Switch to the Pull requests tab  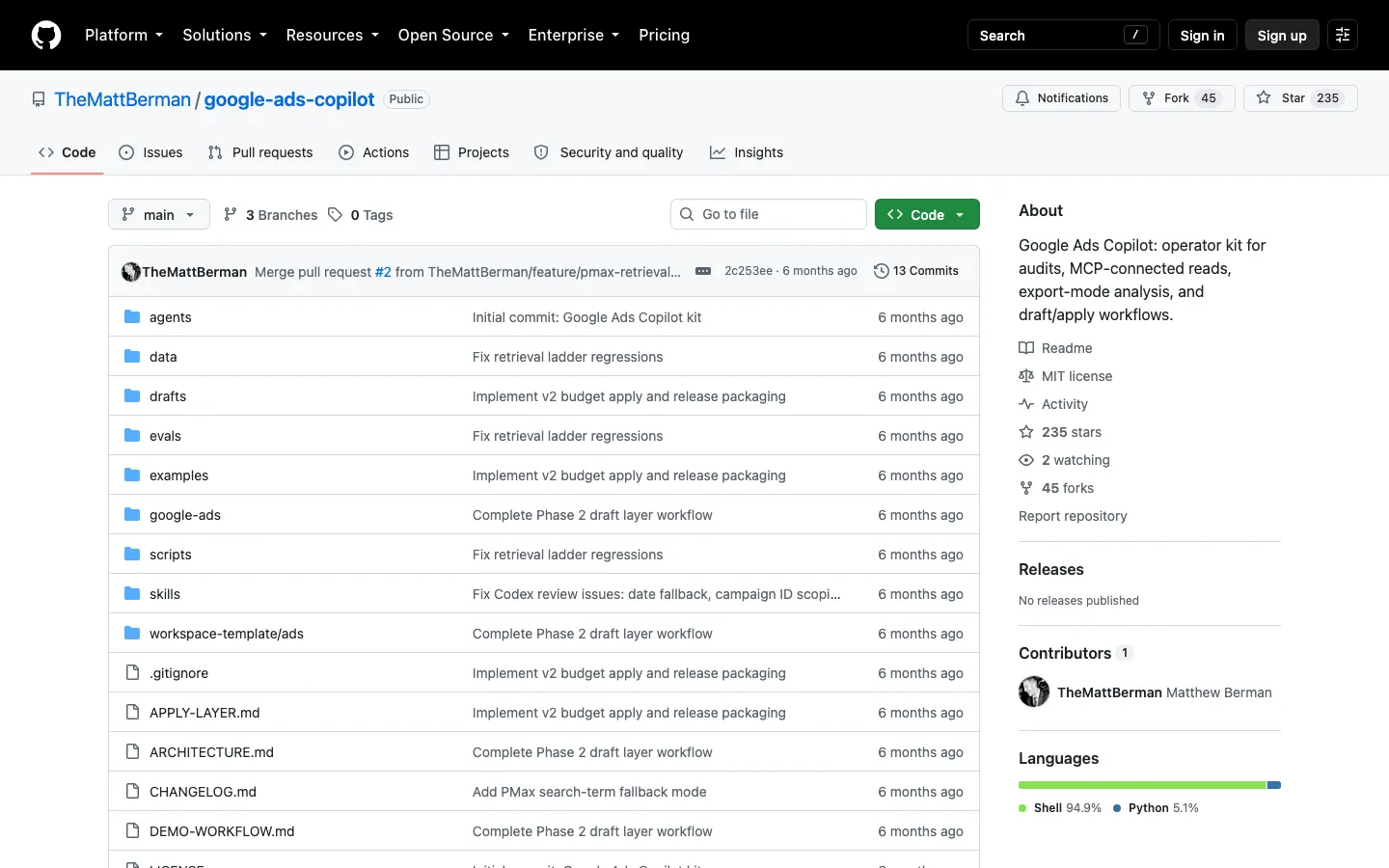pyautogui.click(x=260, y=152)
